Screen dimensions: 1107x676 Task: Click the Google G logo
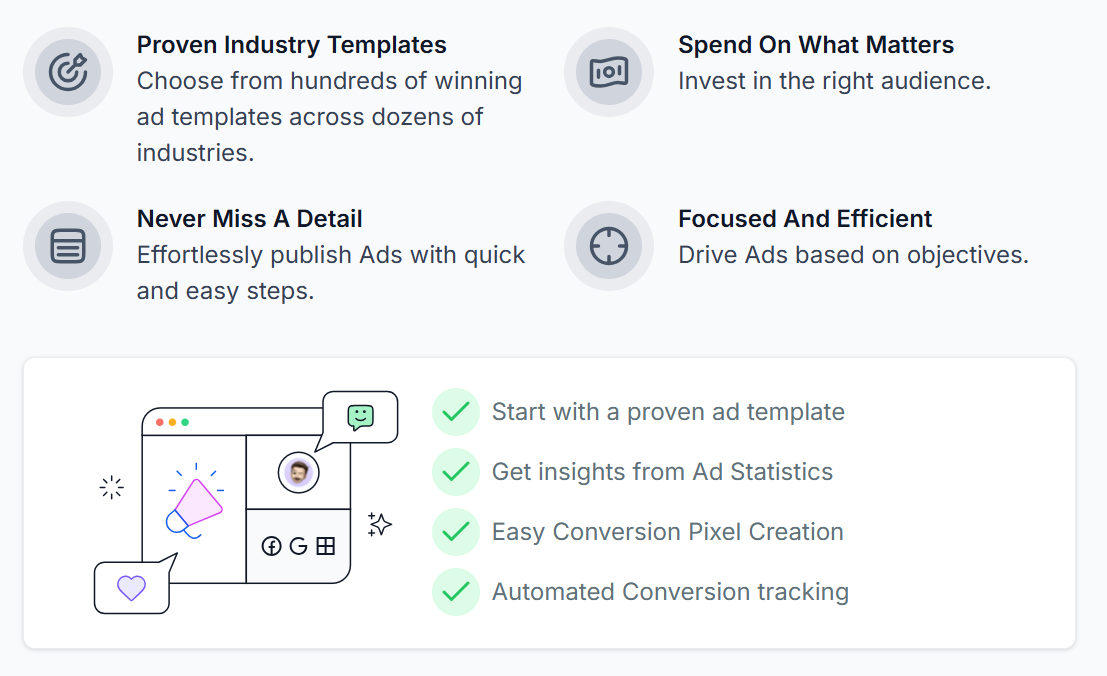click(298, 546)
